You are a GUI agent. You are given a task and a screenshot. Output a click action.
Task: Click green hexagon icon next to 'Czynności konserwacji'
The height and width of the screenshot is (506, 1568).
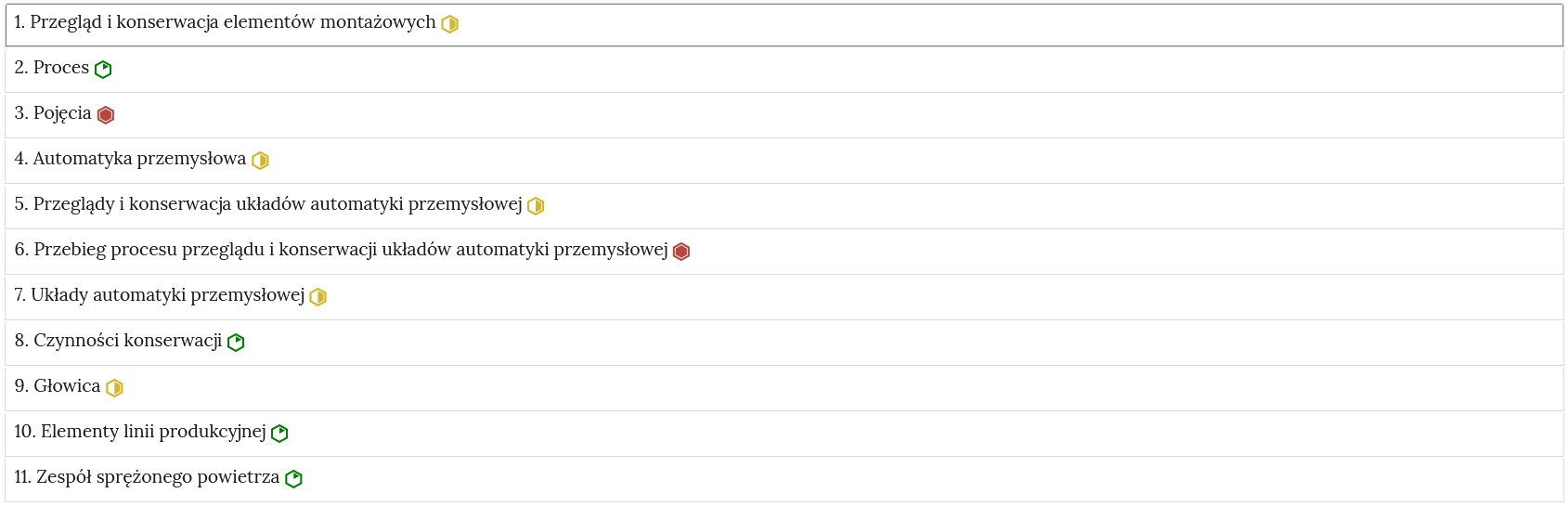(236, 343)
